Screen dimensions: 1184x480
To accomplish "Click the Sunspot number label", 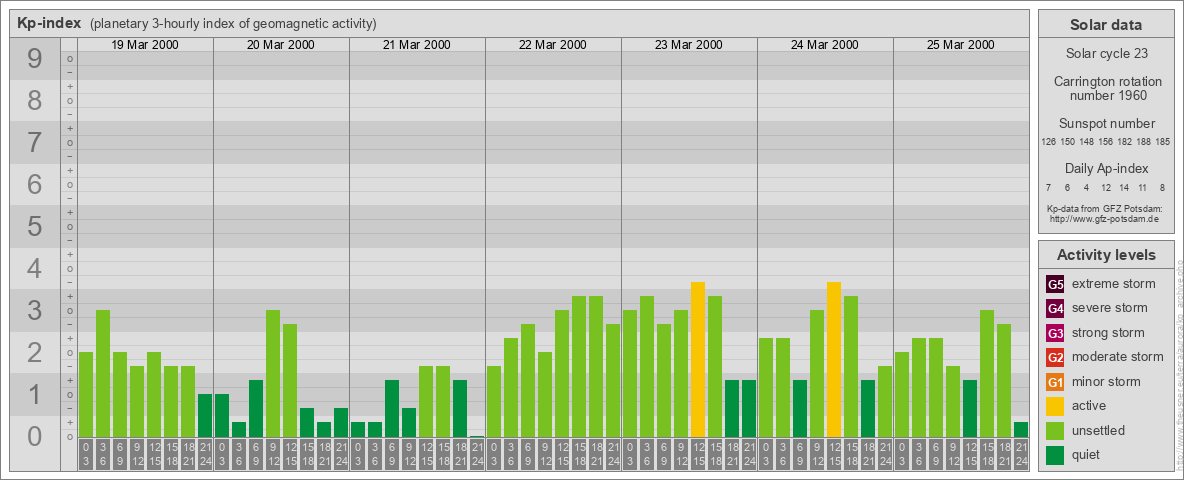I will pyautogui.click(x=1106, y=124).
